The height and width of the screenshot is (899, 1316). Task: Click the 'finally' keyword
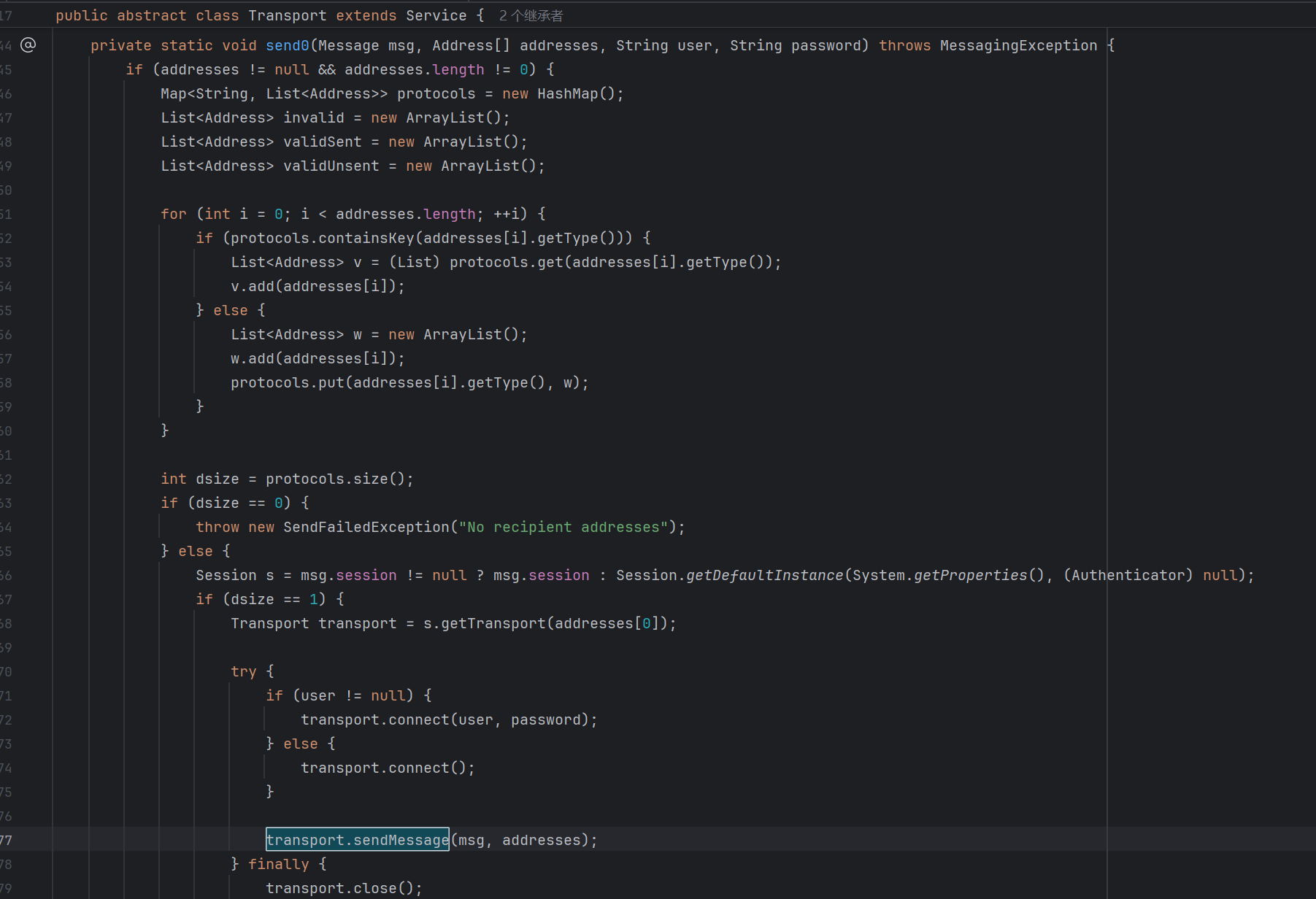coord(279,864)
